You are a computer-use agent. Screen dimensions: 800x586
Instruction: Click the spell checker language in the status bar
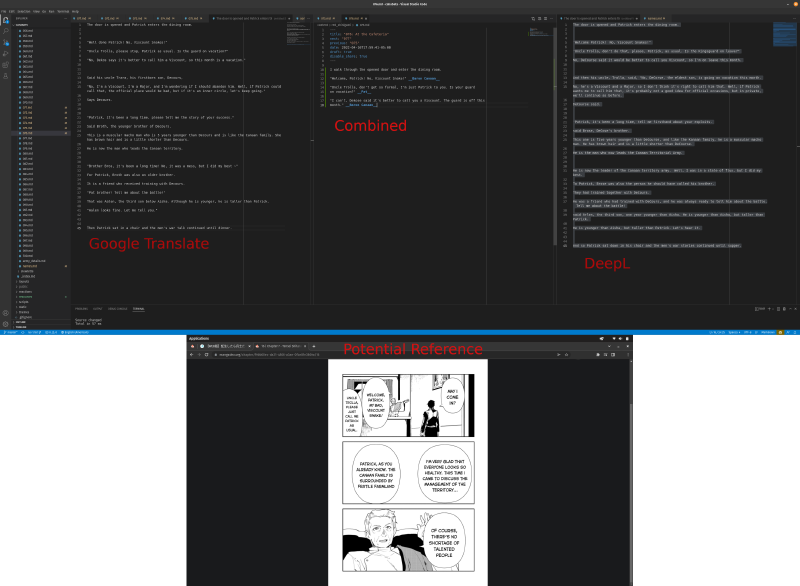click(76, 333)
